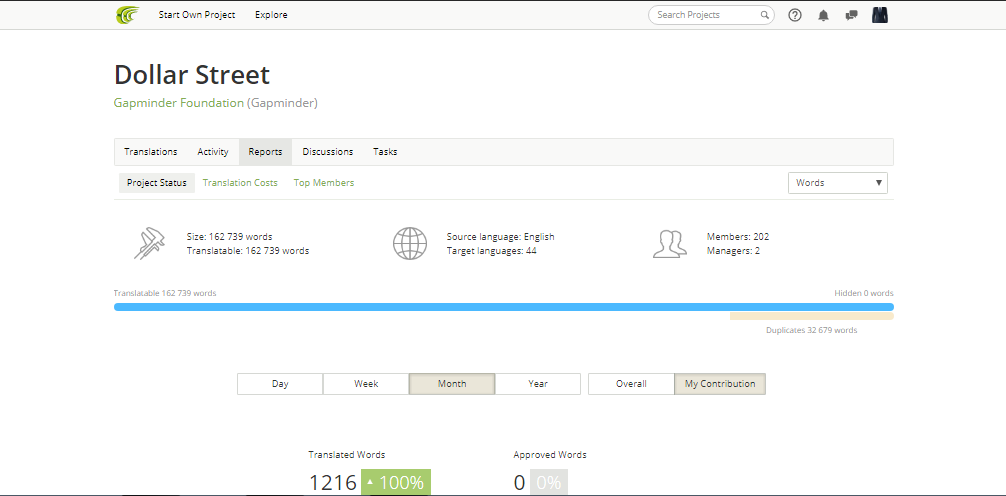Click the 'Translated Words' heading

tap(346, 455)
